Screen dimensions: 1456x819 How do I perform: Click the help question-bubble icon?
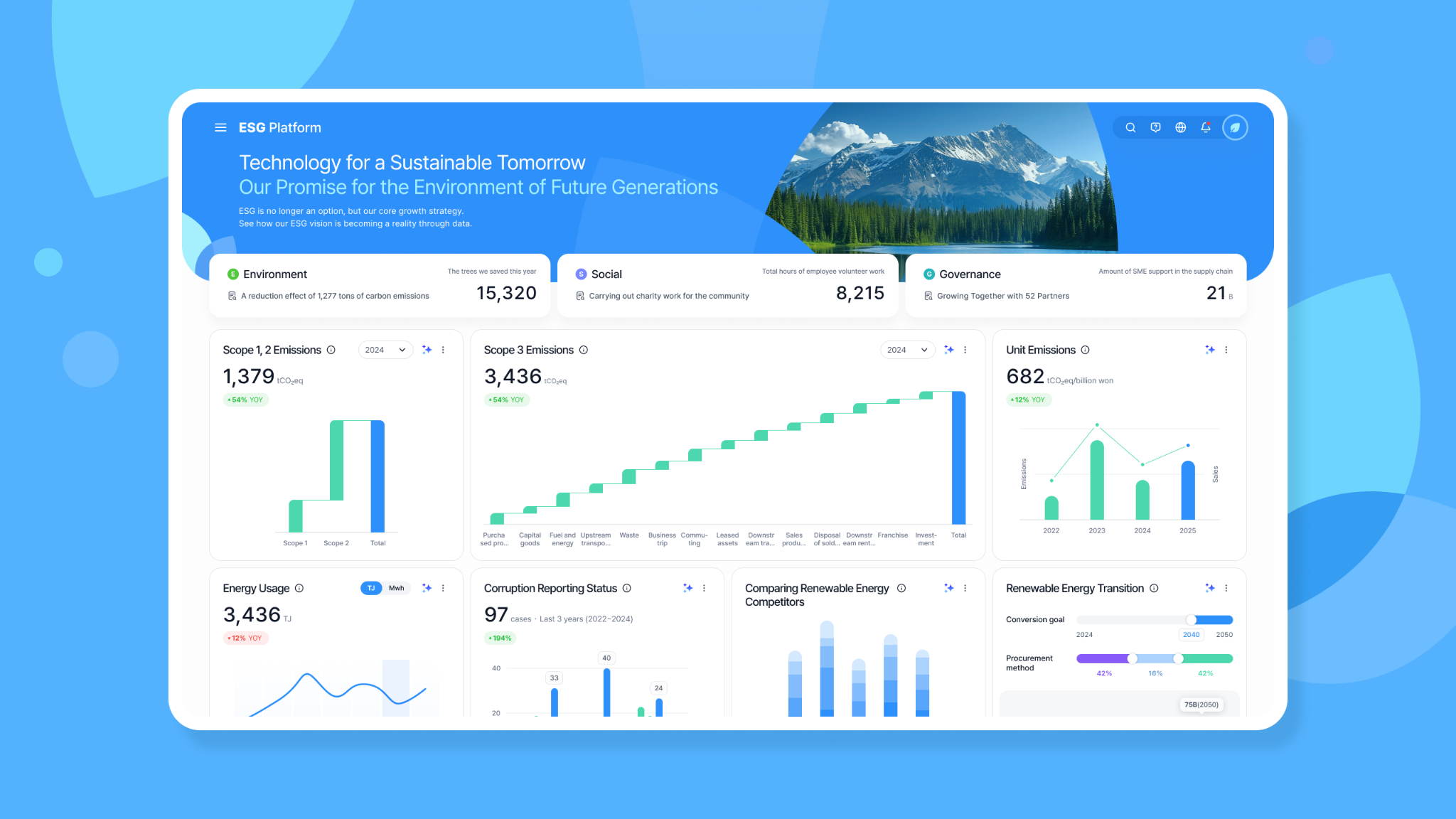pos(1155,127)
